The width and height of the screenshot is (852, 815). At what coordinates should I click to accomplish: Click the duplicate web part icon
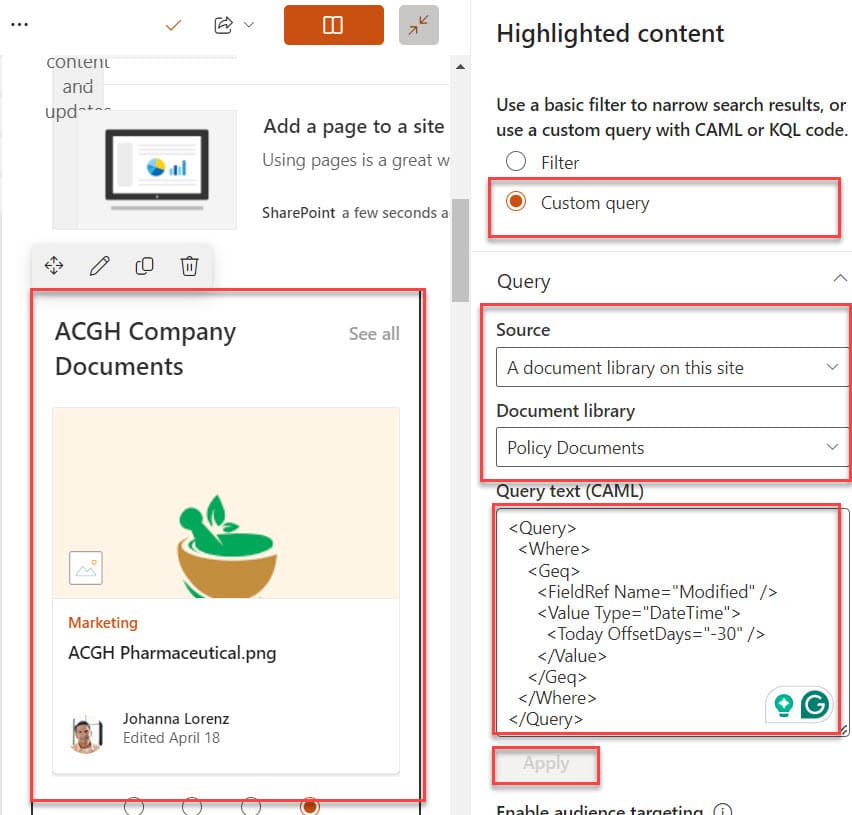point(145,266)
